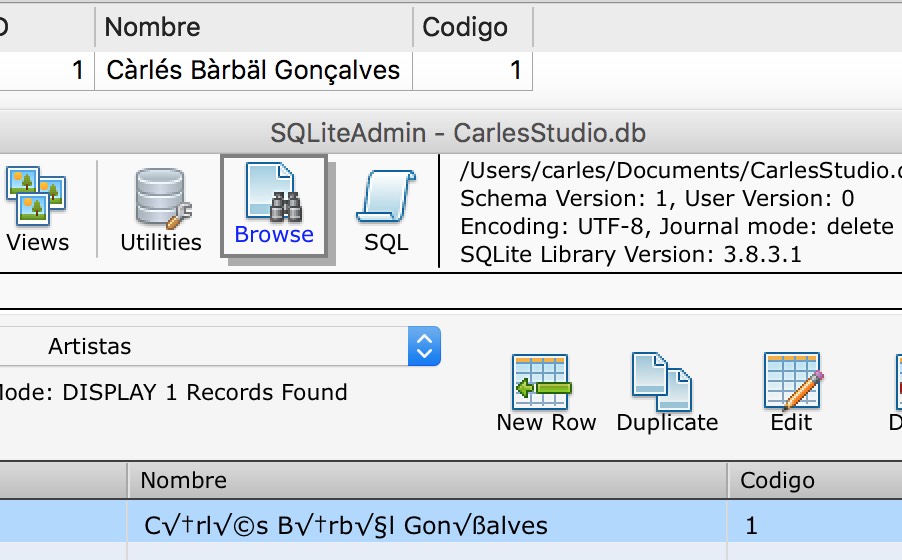Viewport: 902px width, 560px height.
Task: Click Codigo value 1 in highlighted row
Action: pyautogui.click(x=752, y=525)
